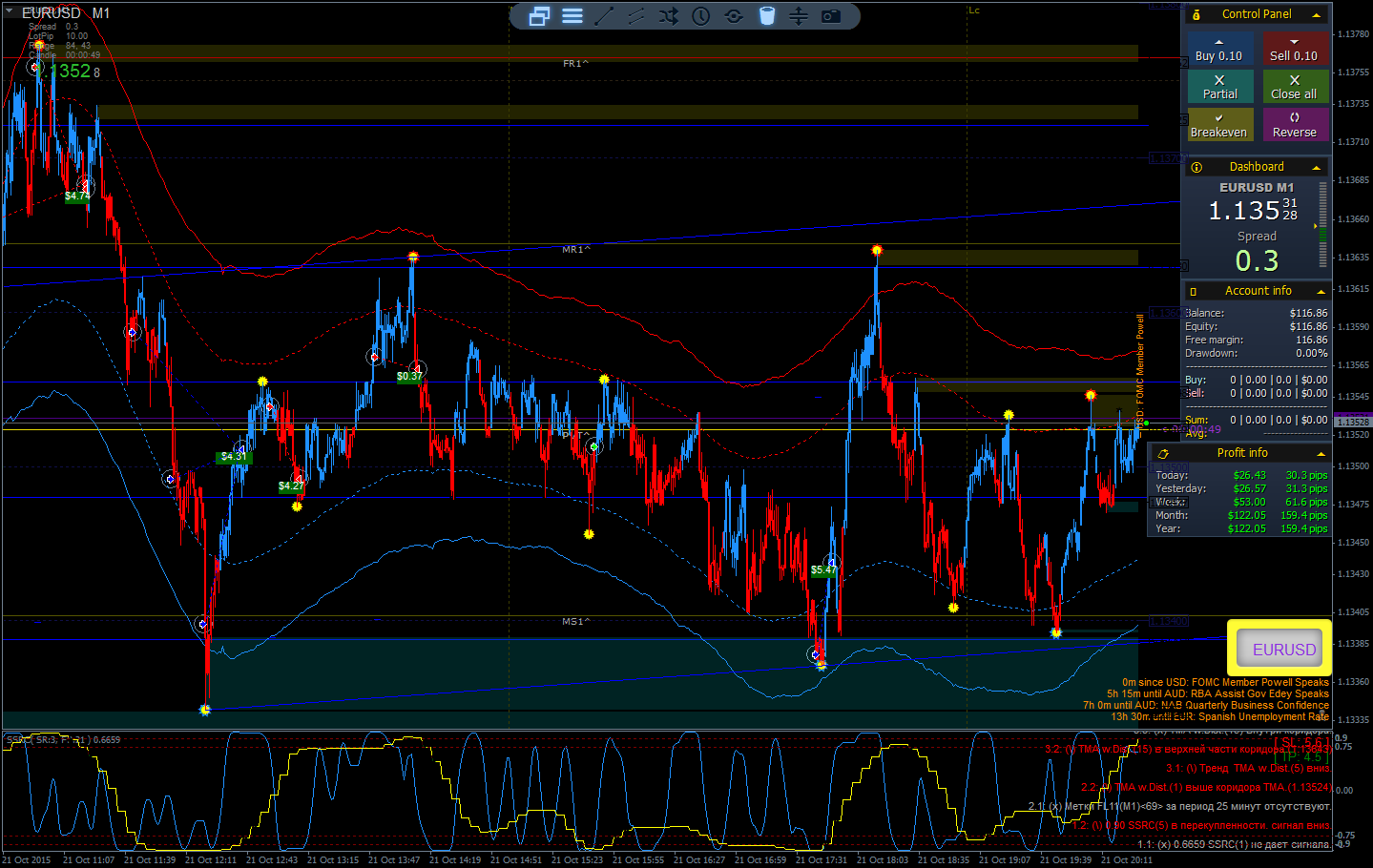This screenshot has height=868, width=1373.
Task: Collapse the Dashboard panel
Action: 1317,167
